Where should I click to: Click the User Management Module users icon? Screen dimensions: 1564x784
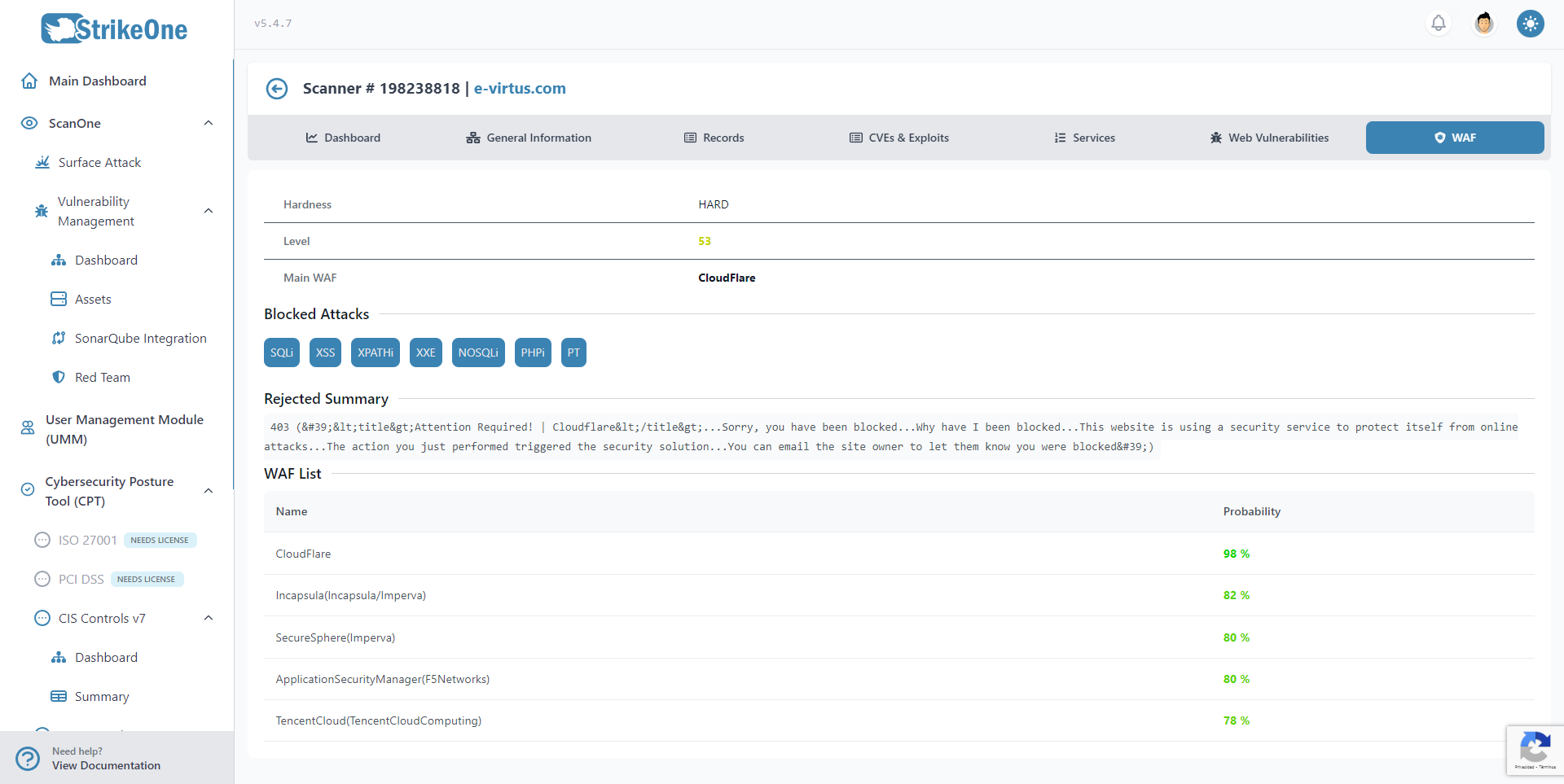point(28,427)
